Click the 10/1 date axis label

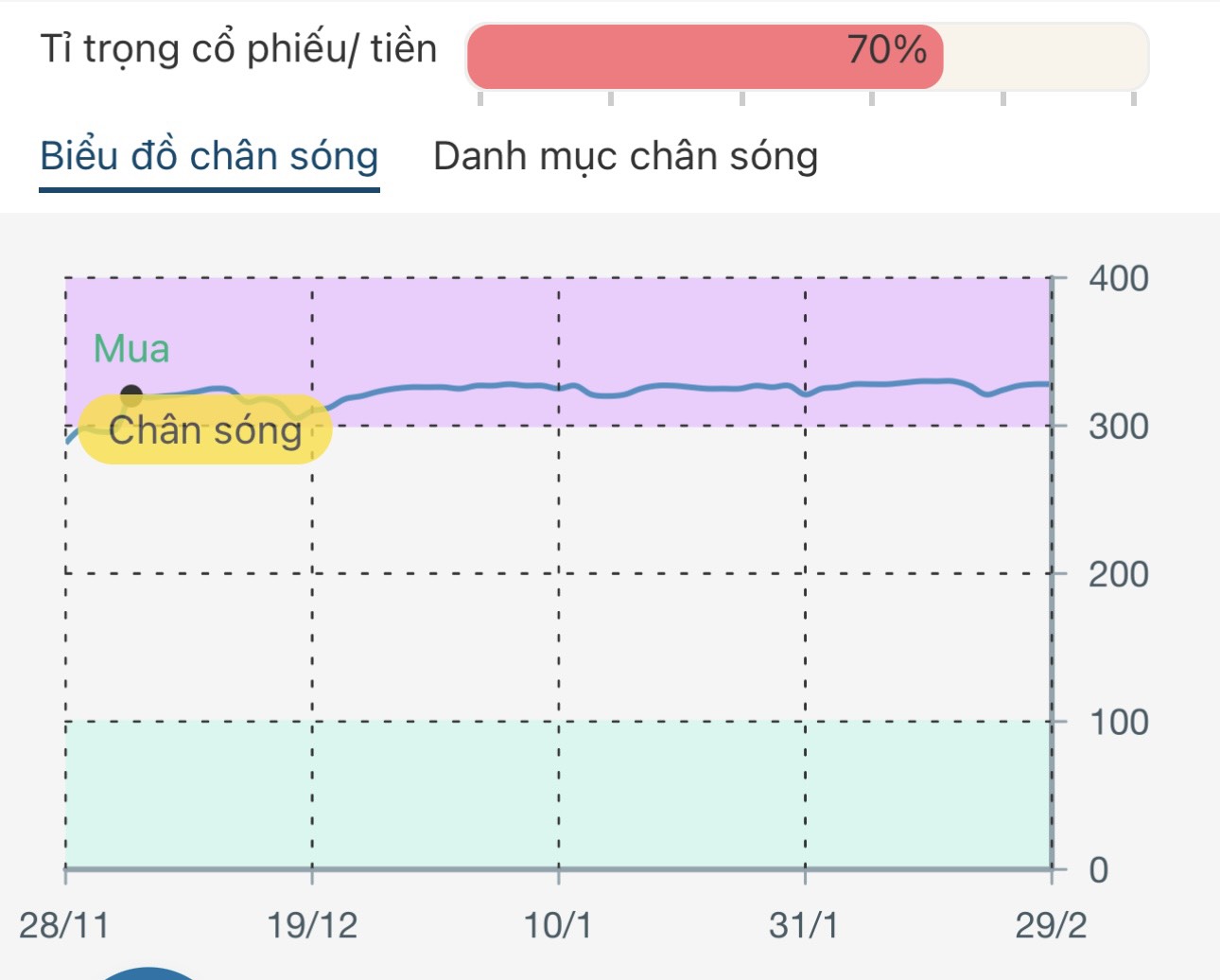[x=558, y=924]
